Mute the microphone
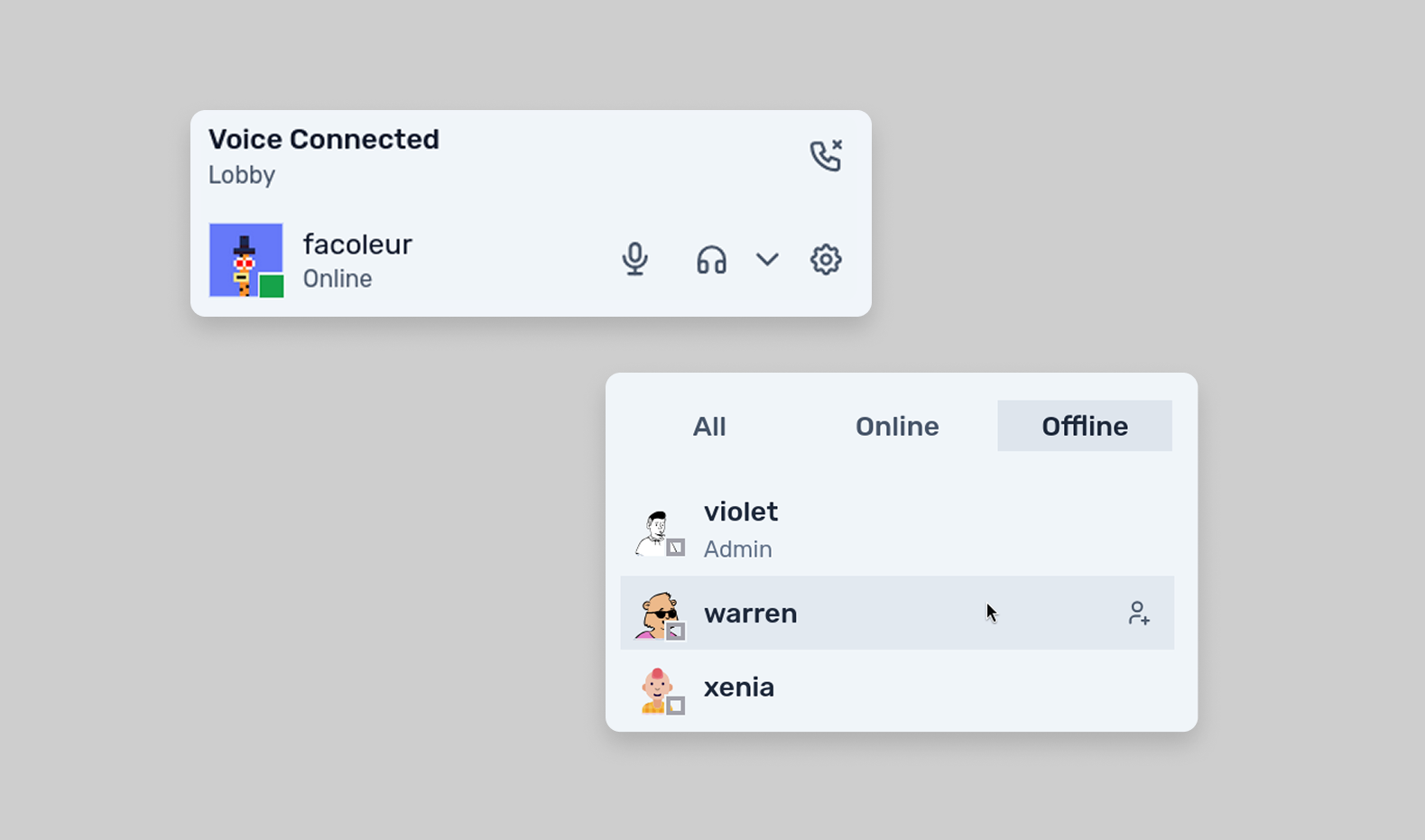This screenshot has height=840, width=1425. click(x=634, y=260)
